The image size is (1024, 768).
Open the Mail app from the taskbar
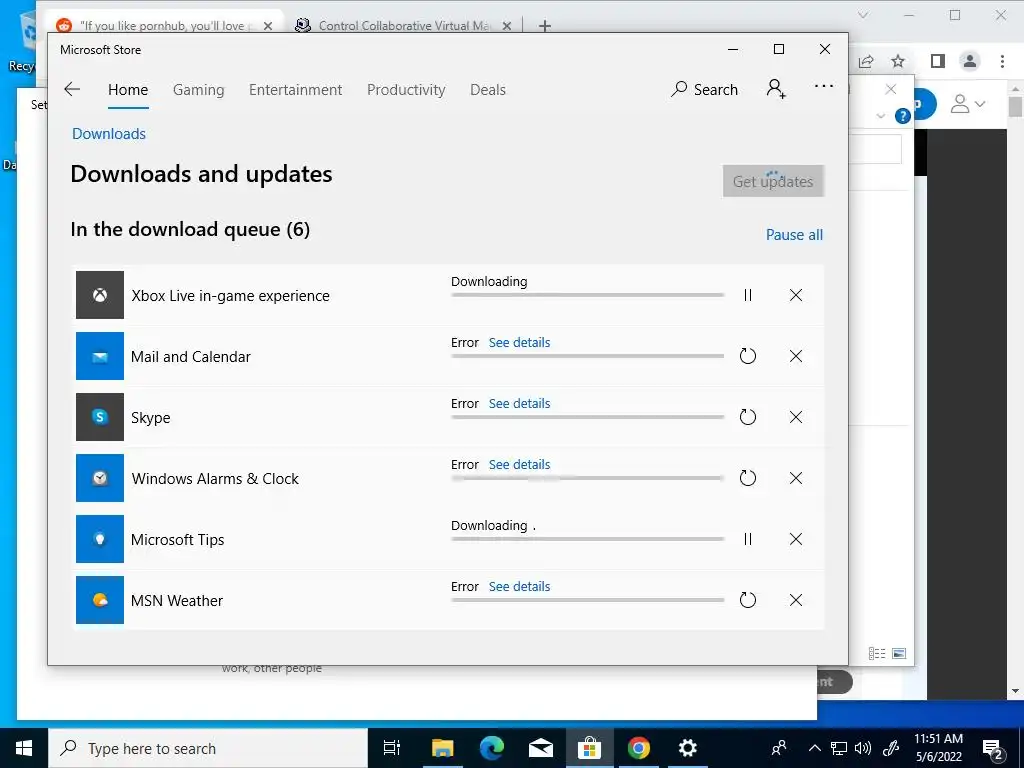click(540, 748)
